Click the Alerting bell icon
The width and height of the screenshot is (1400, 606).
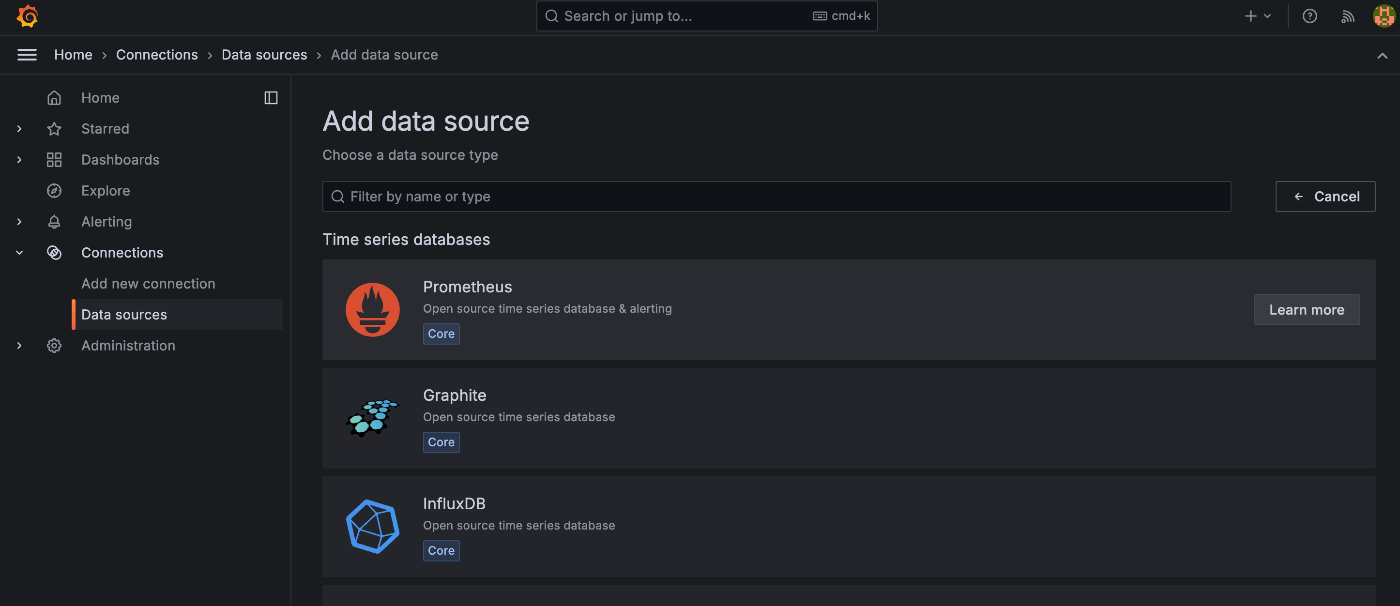pyautogui.click(x=54, y=222)
